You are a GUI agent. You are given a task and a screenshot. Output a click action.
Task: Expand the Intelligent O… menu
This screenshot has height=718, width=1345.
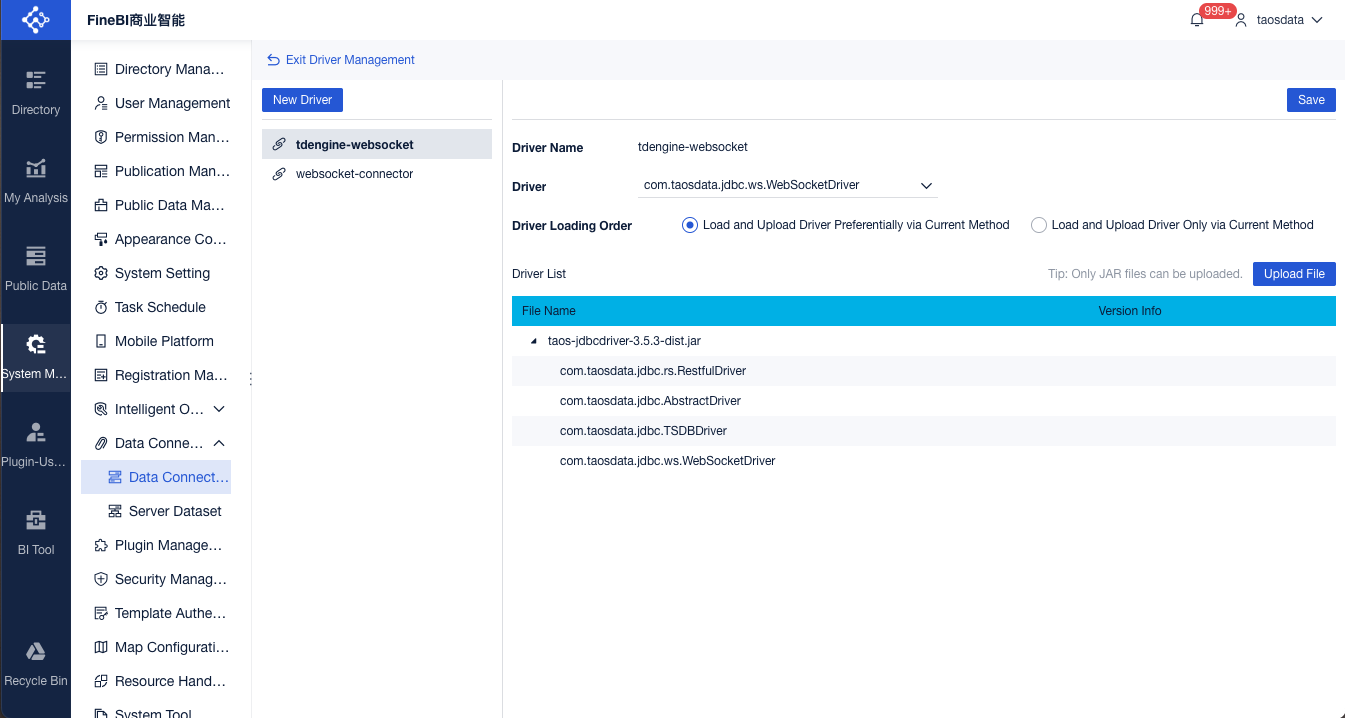tap(219, 409)
